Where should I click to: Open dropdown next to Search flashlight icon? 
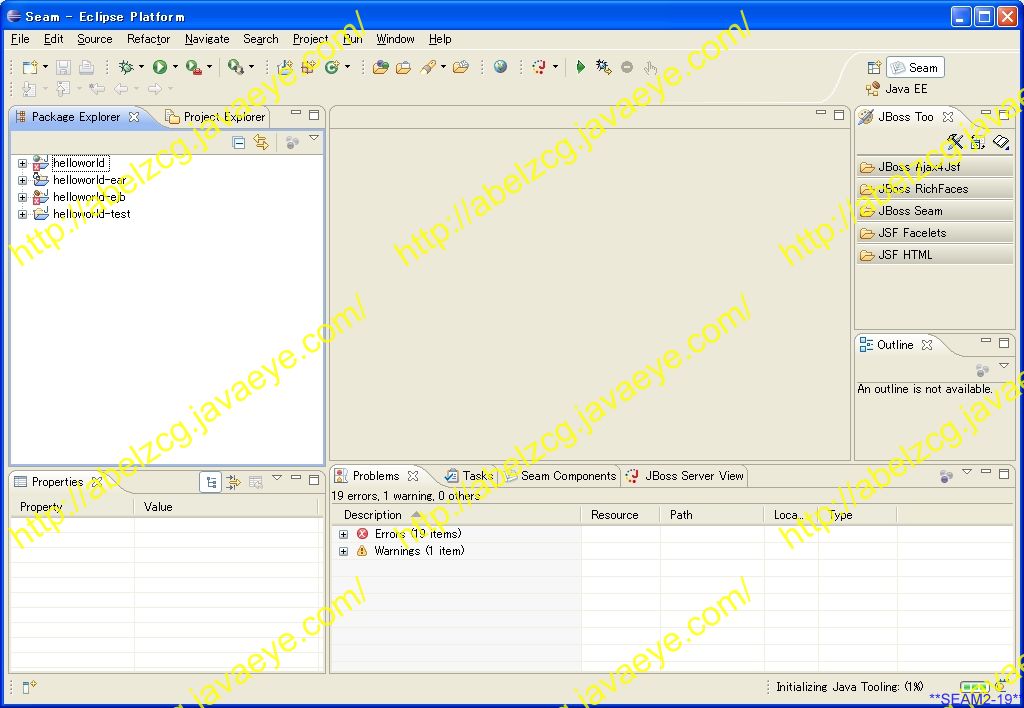[443, 67]
